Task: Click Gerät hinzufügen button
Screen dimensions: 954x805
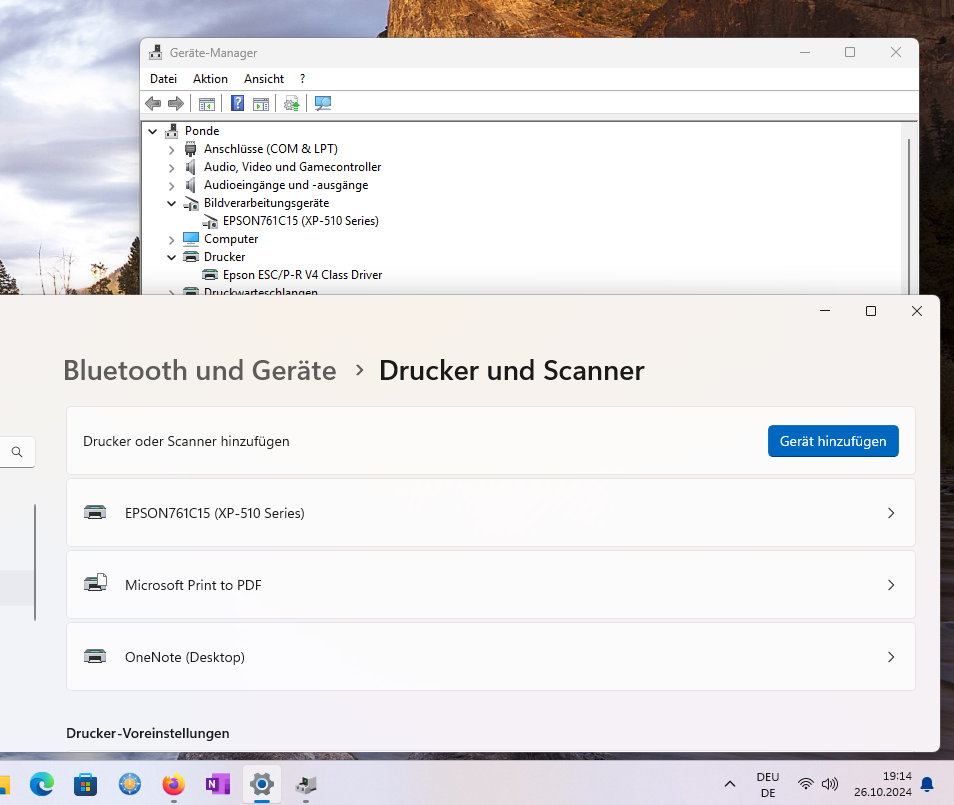Action: 833,441
